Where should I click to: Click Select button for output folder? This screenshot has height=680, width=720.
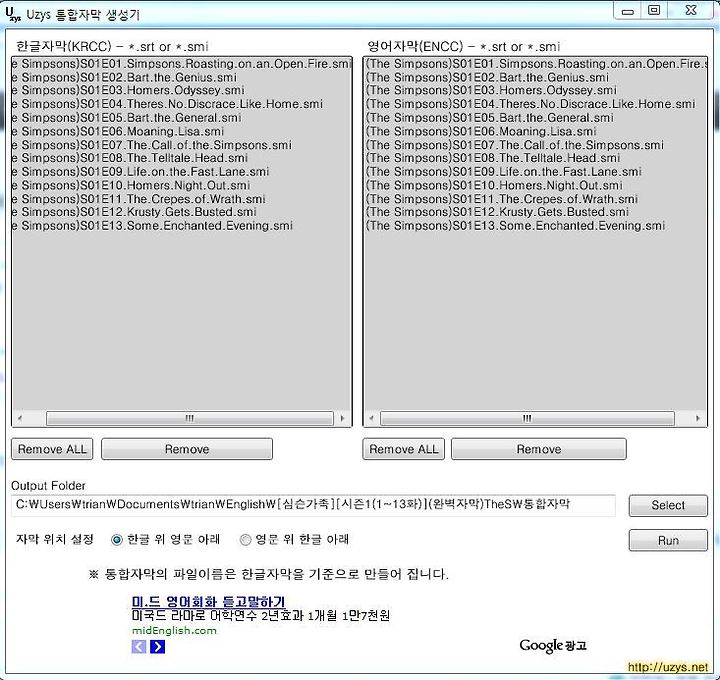[668, 506]
